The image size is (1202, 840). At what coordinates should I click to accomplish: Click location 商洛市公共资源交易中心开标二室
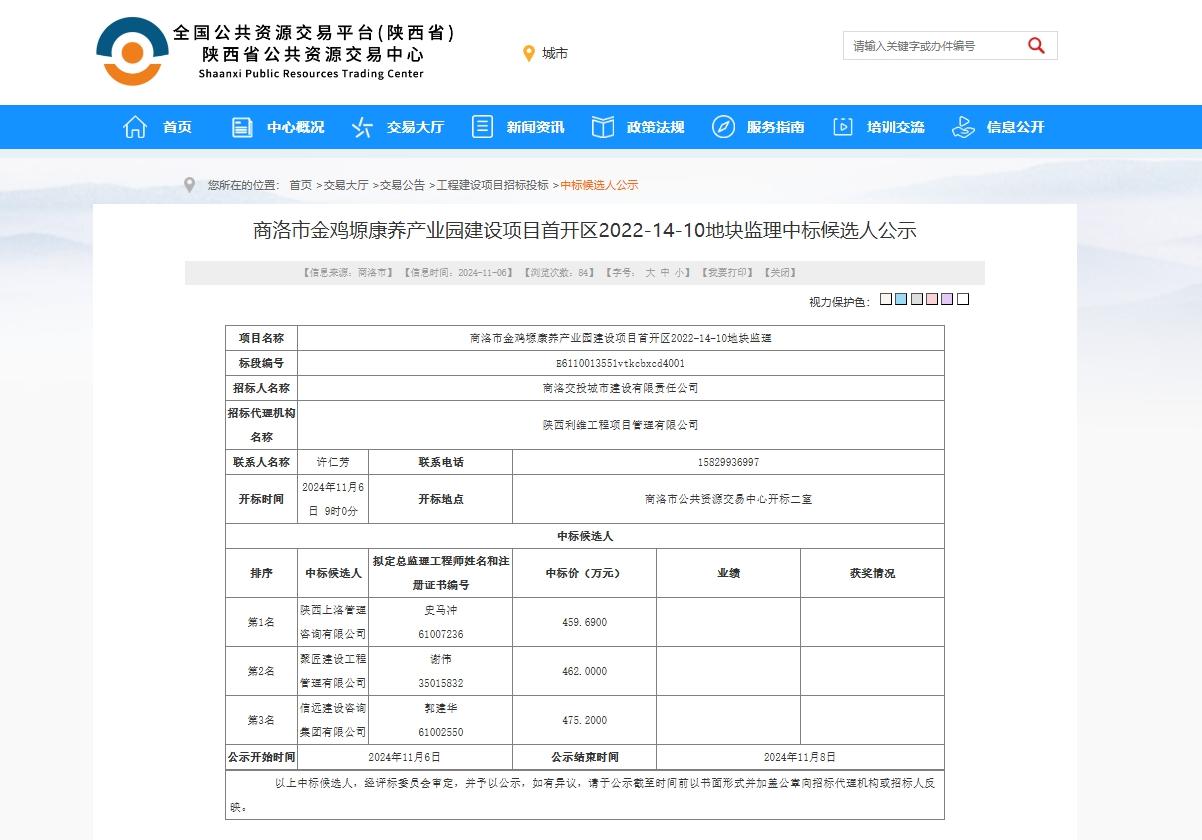click(x=728, y=499)
